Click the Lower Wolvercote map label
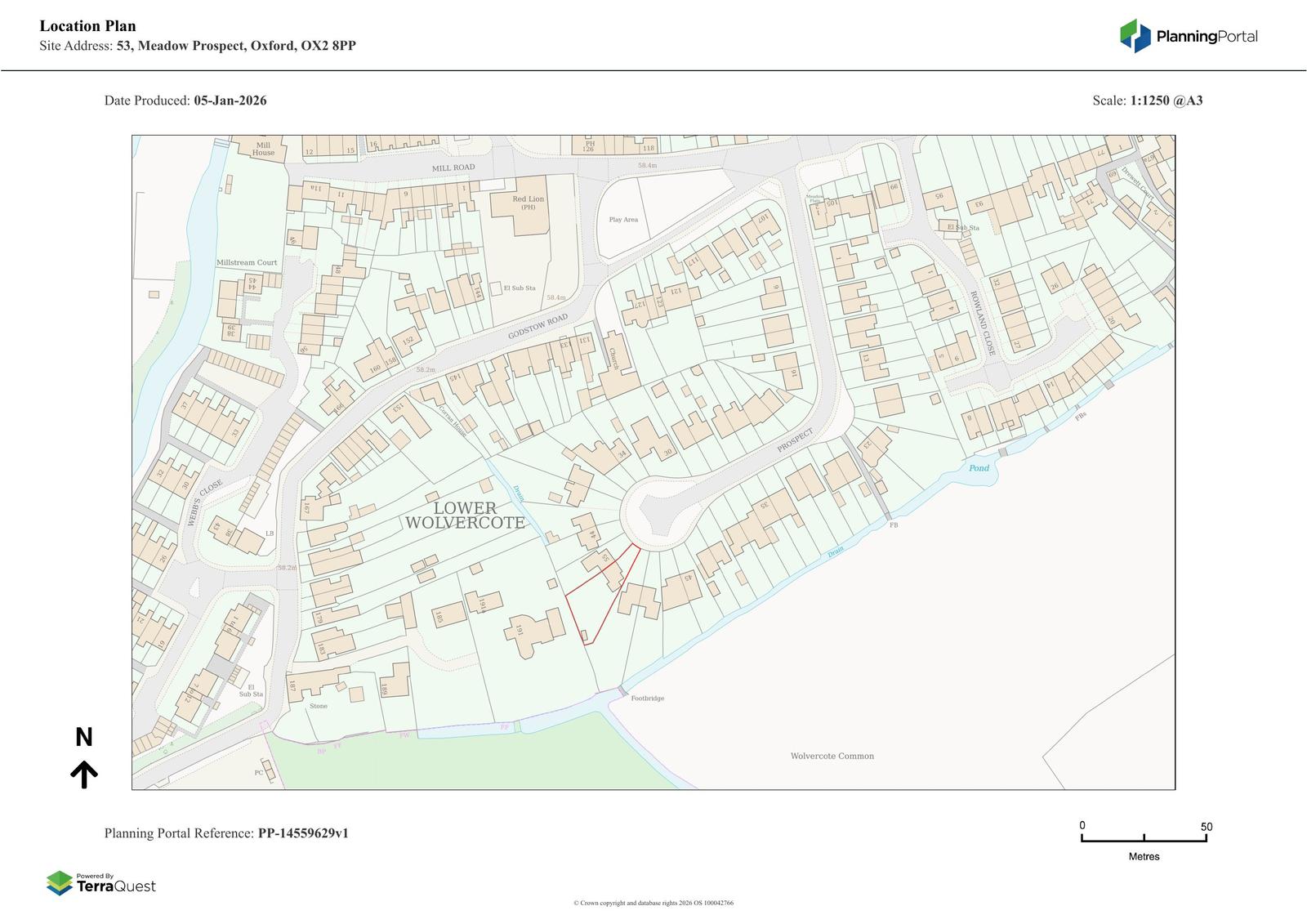Screen dimensions: 1307x924 tap(465, 516)
